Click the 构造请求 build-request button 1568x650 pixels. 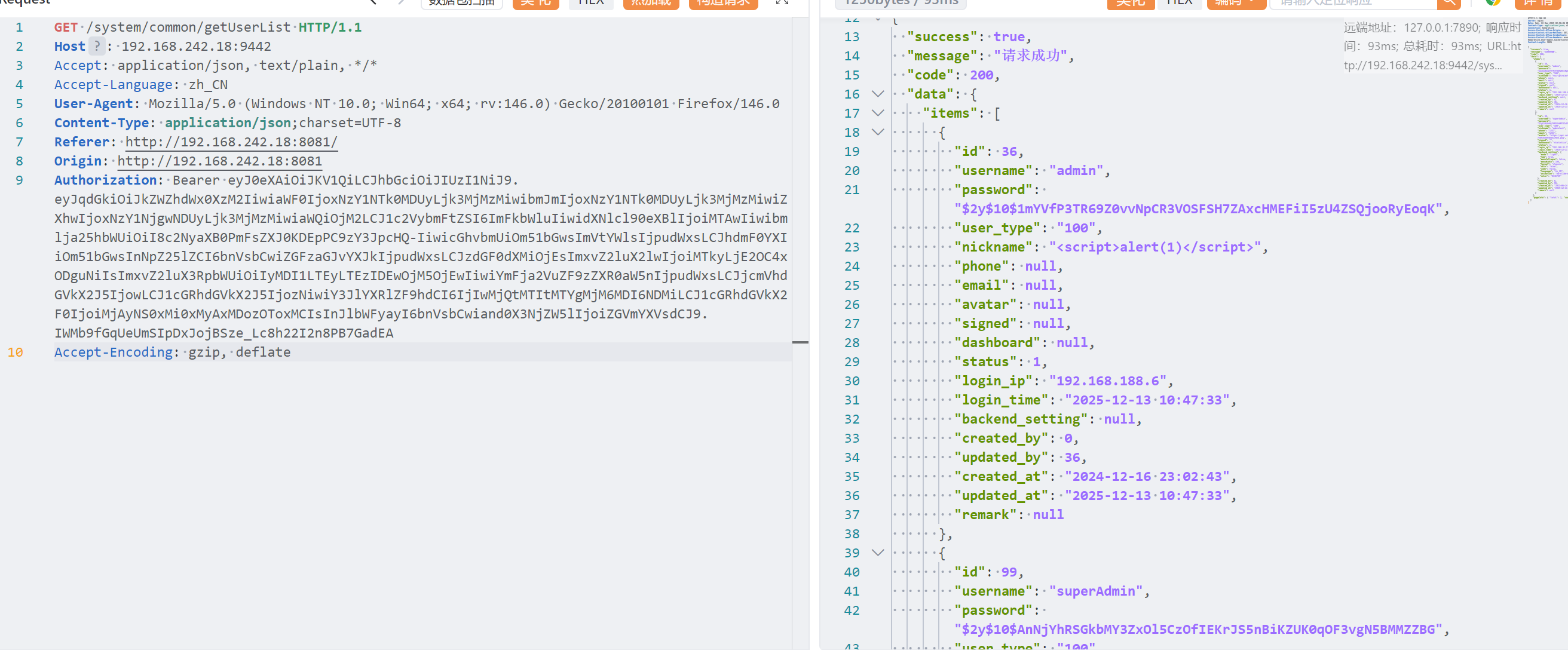pos(722,3)
